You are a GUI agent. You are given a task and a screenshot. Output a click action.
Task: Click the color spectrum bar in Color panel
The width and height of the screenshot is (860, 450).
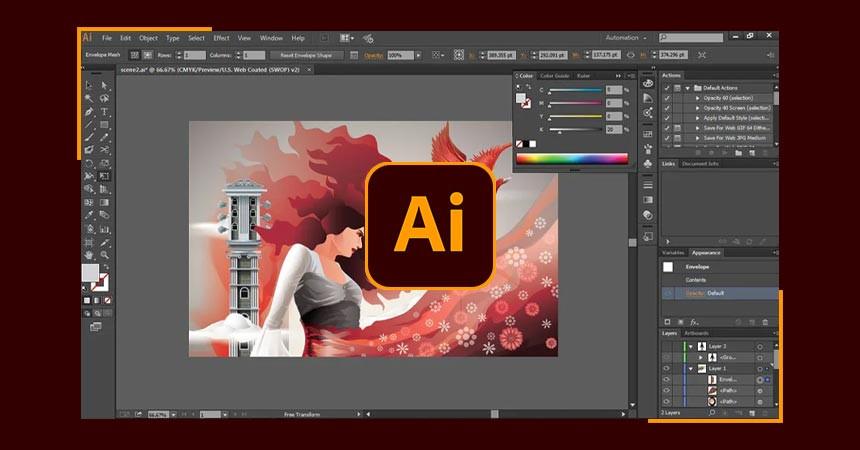[571, 158]
